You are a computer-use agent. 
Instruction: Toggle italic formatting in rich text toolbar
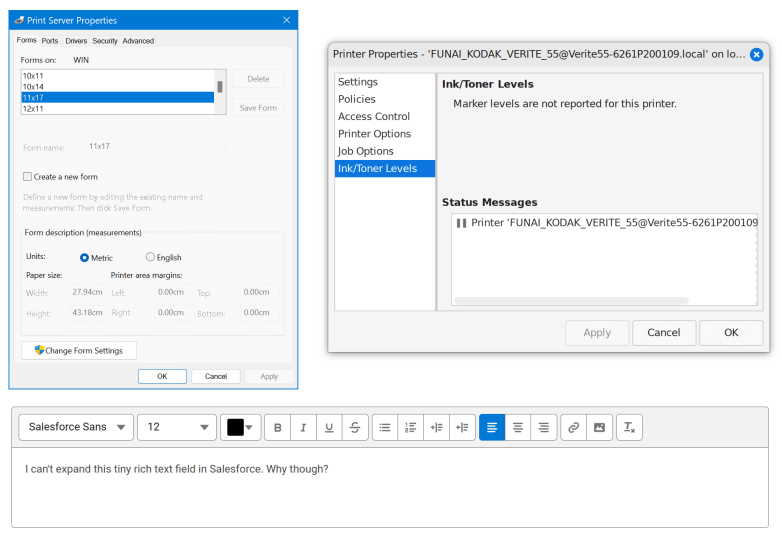pos(303,427)
